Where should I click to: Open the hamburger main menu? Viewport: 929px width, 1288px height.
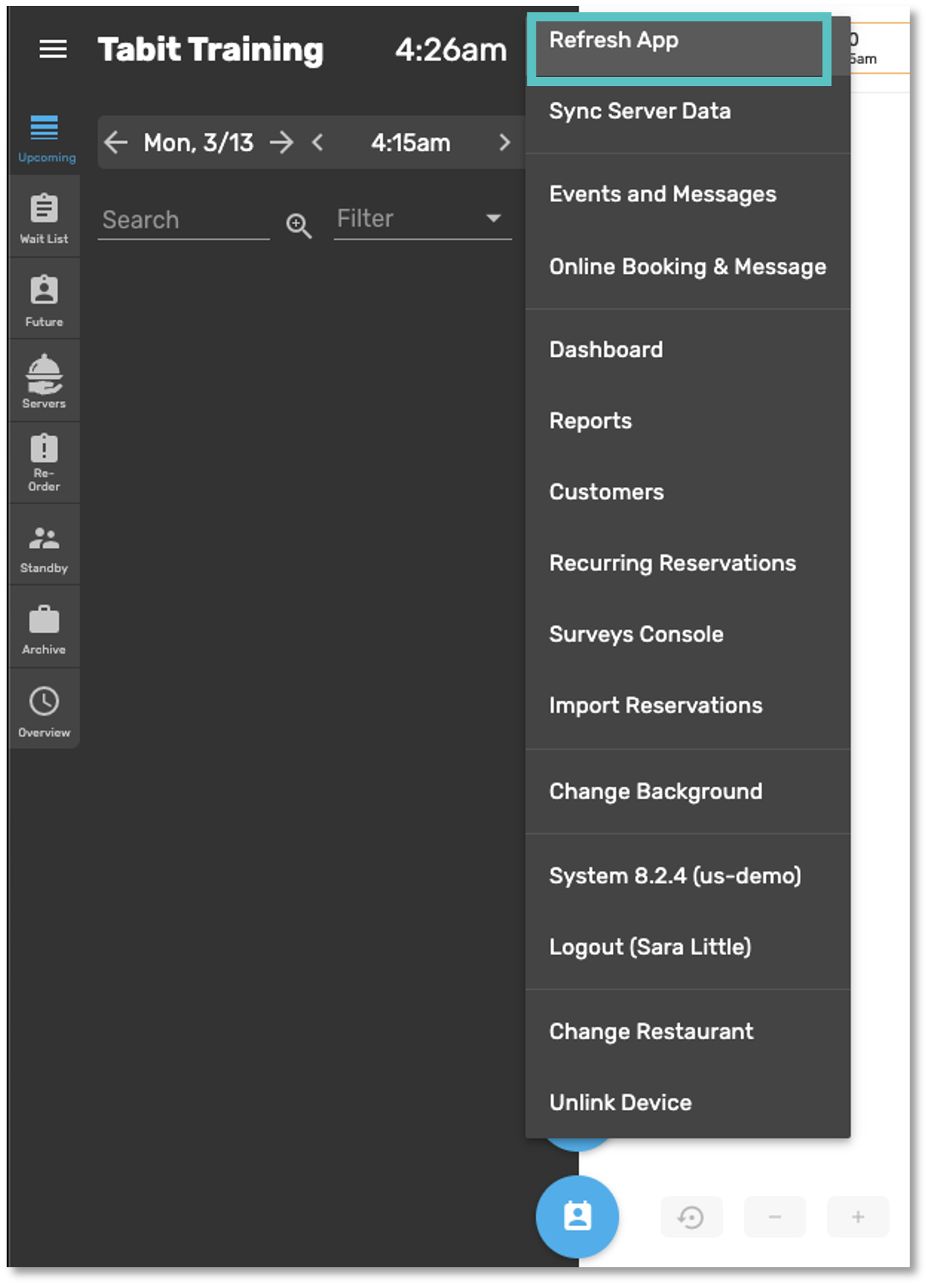(52, 49)
